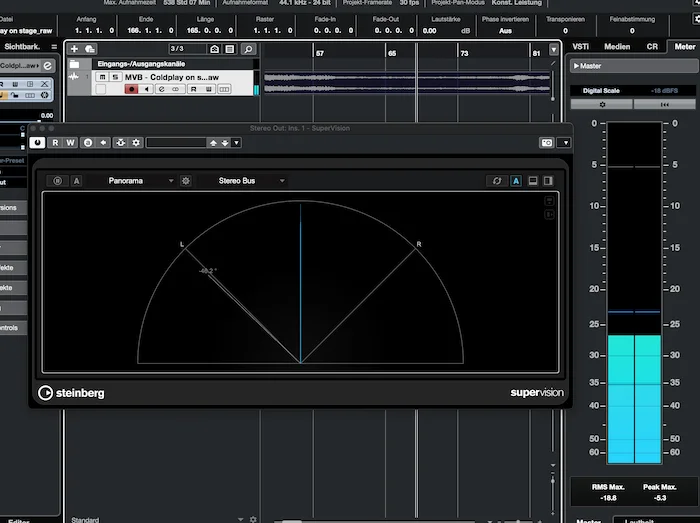Click the plugin preset name field

coord(176,143)
